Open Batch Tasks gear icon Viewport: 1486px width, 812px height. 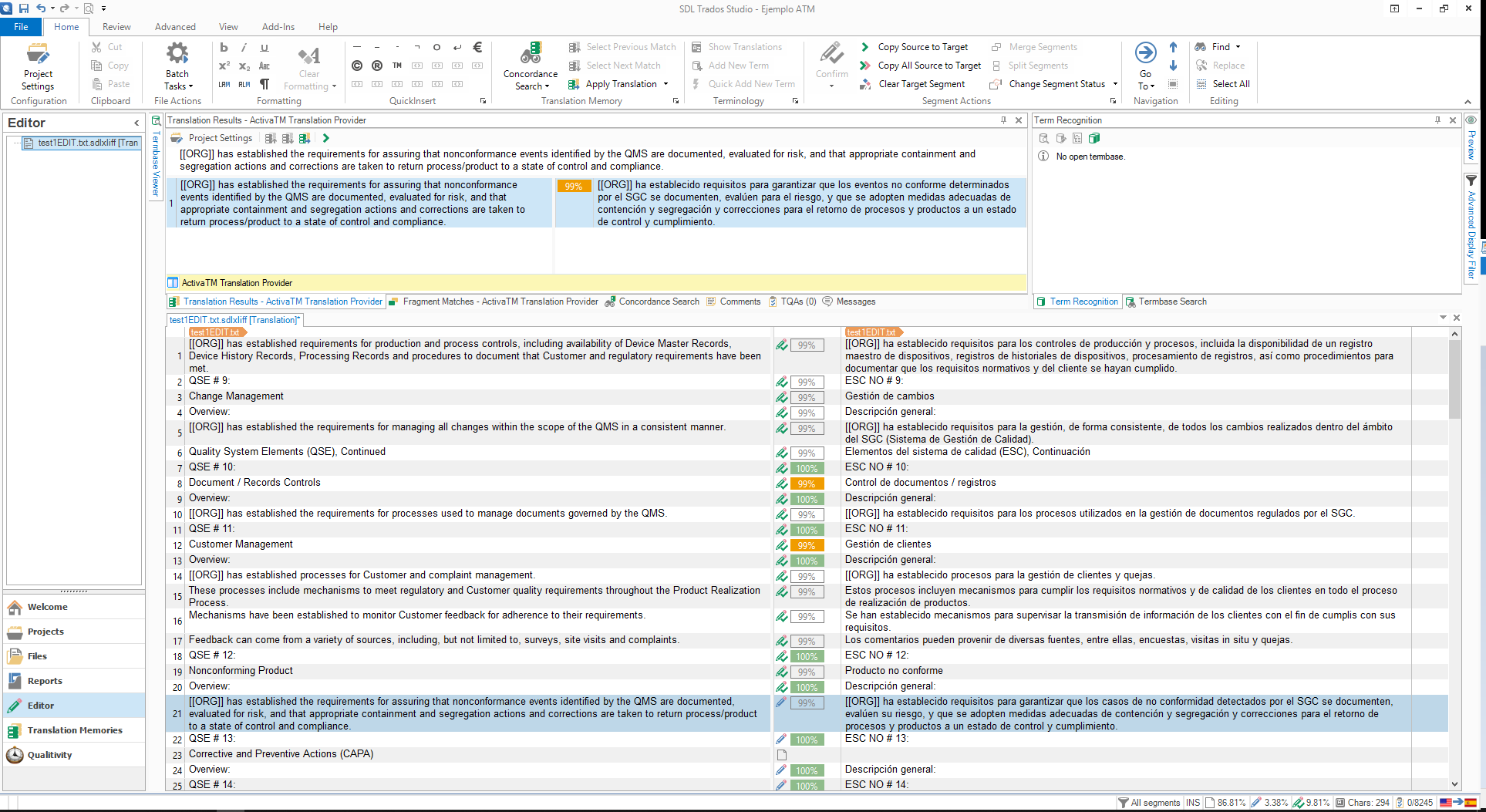pyautogui.click(x=177, y=53)
